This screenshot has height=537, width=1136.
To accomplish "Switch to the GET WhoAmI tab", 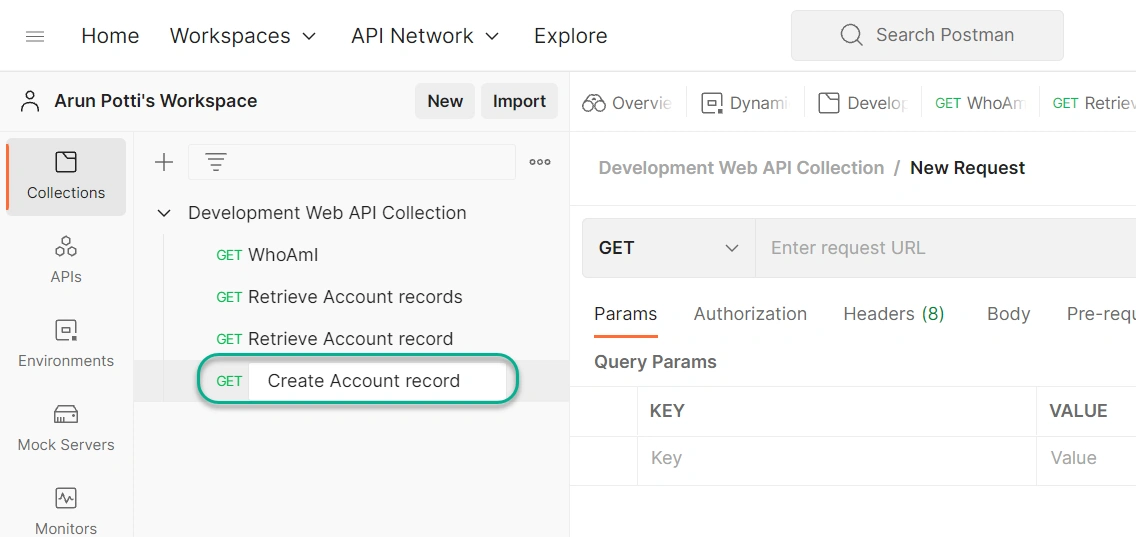I will pyautogui.click(x=980, y=103).
